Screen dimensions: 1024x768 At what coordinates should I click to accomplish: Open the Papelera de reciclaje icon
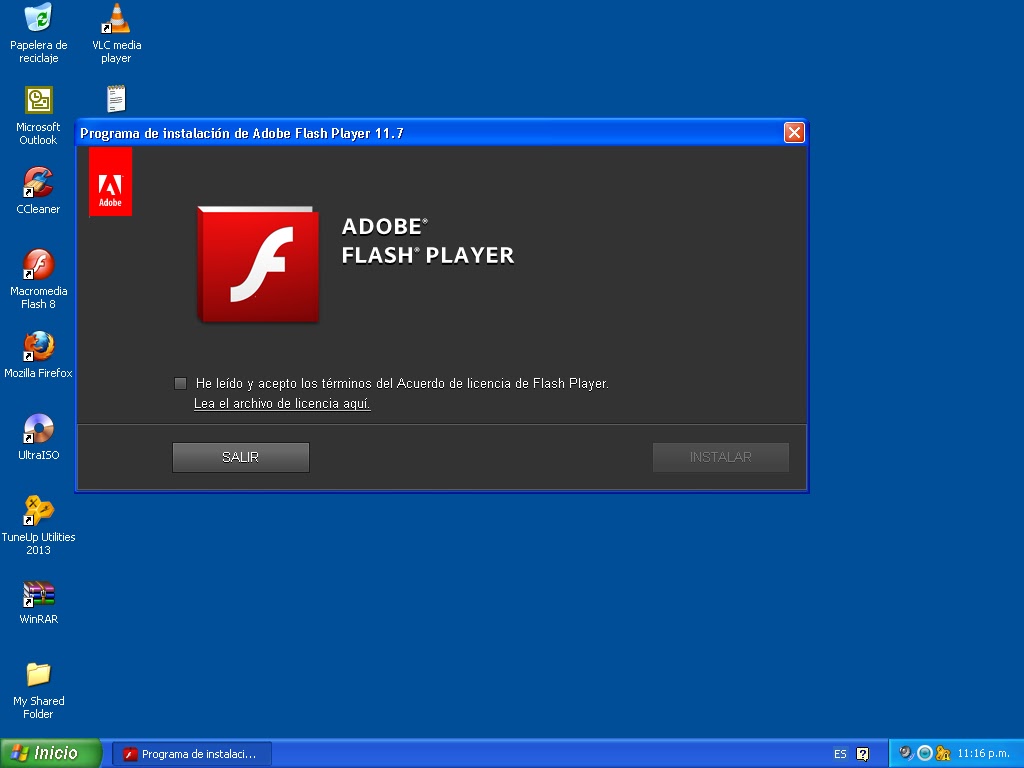[x=39, y=33]
